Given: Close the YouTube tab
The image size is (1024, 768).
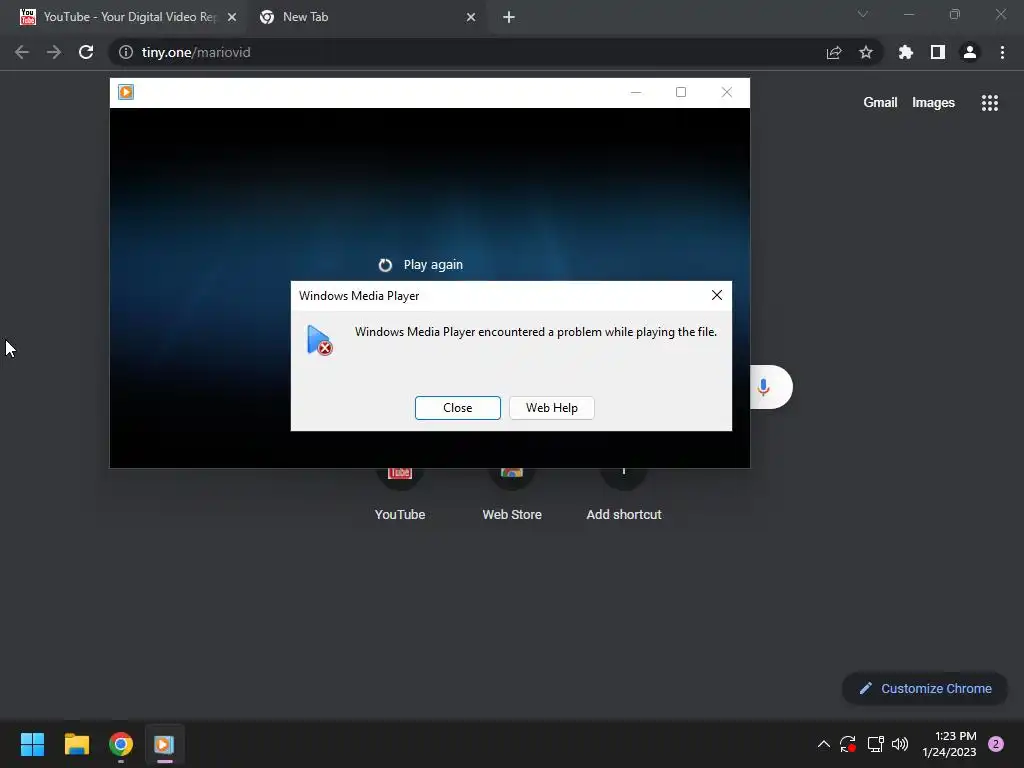Looking at the screenshot, I should pos(232,17).
